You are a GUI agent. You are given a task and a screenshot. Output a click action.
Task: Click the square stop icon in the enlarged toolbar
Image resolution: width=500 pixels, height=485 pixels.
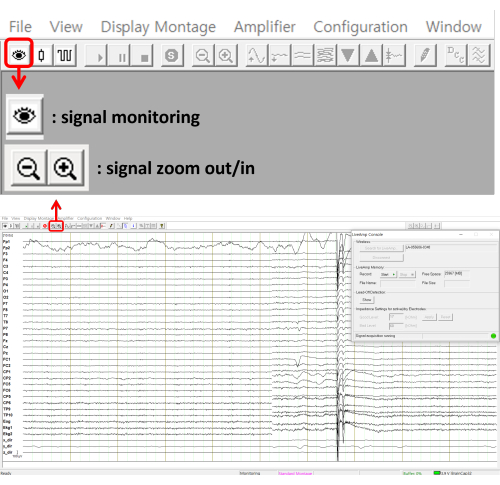pos(143,55)
